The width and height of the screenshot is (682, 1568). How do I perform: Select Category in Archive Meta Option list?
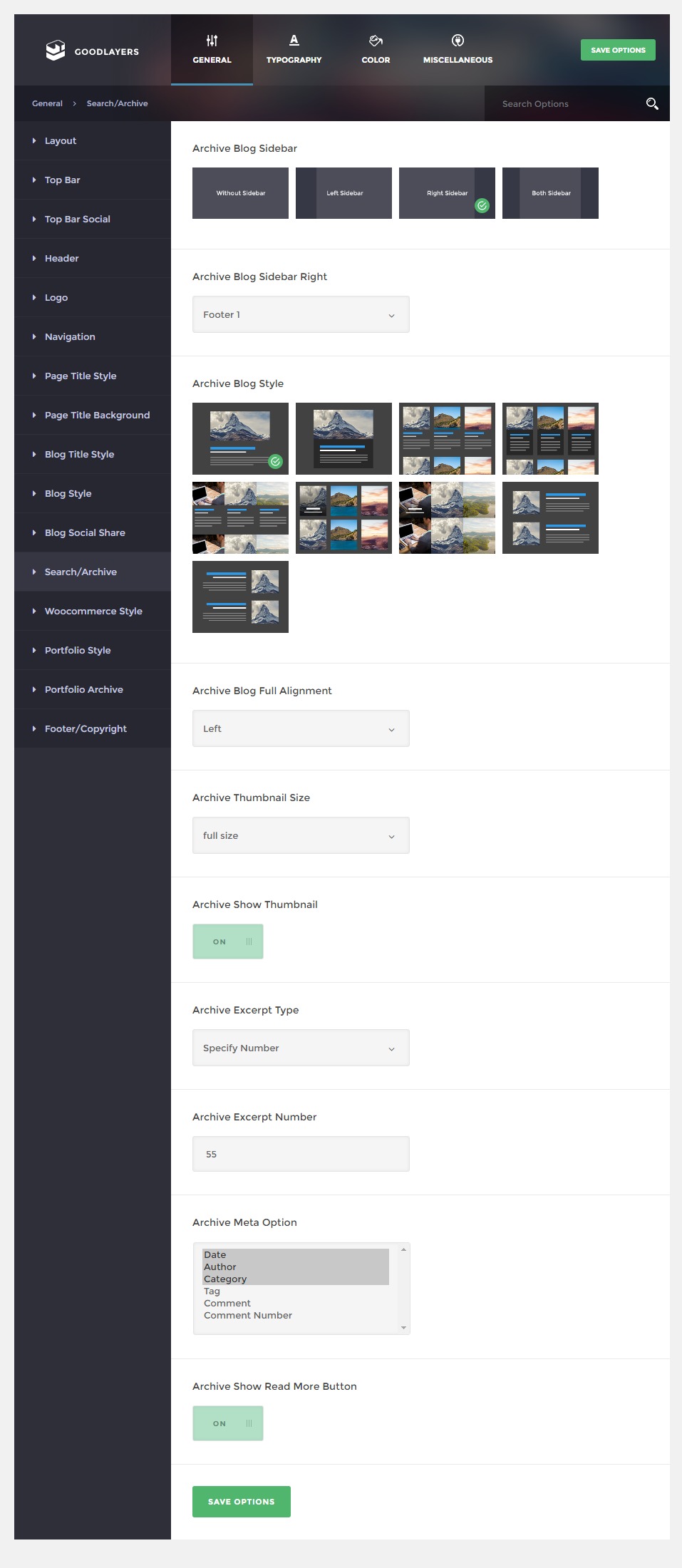[296, 1279]
